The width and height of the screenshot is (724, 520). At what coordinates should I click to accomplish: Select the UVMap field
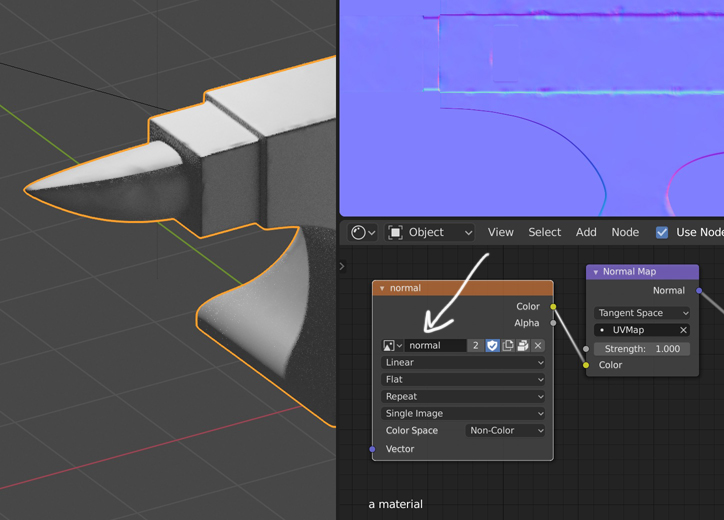pos(636,330)
